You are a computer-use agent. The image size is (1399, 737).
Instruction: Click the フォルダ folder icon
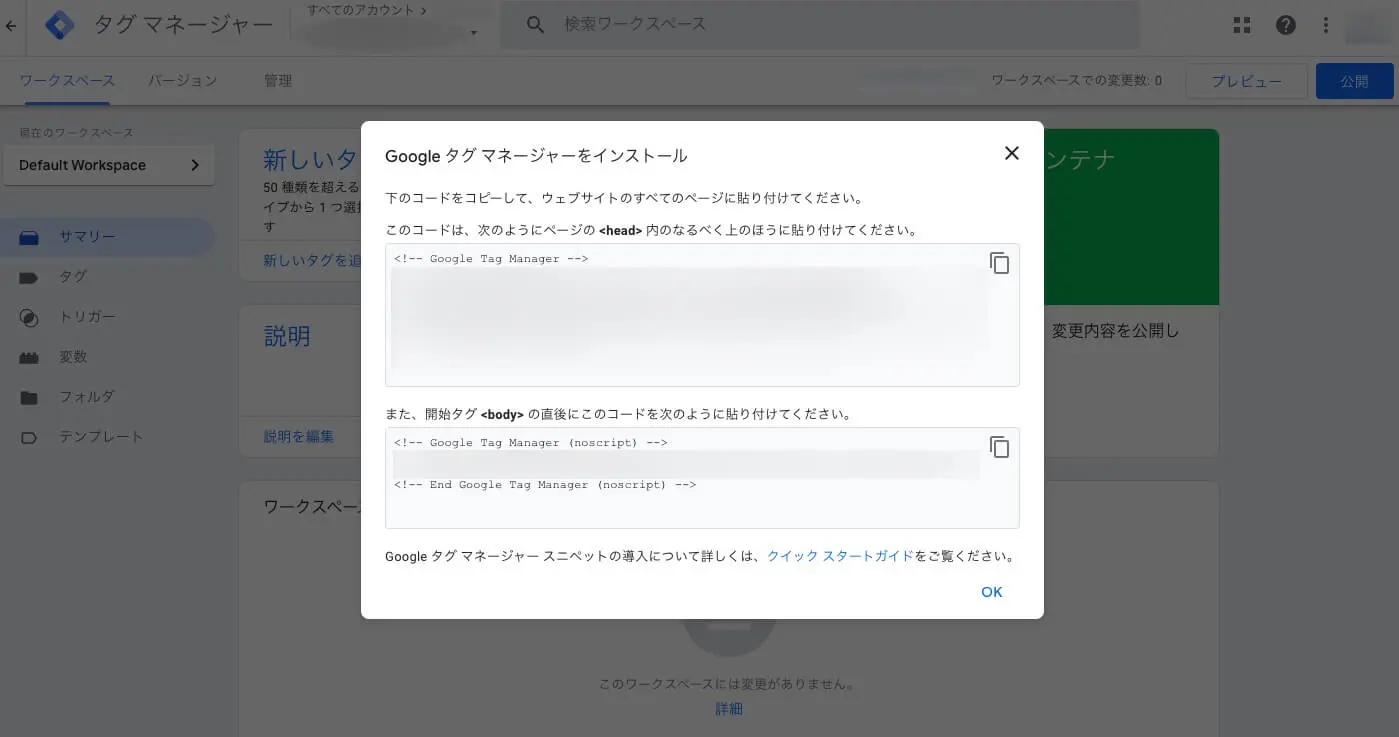click(x=29, y=397)
